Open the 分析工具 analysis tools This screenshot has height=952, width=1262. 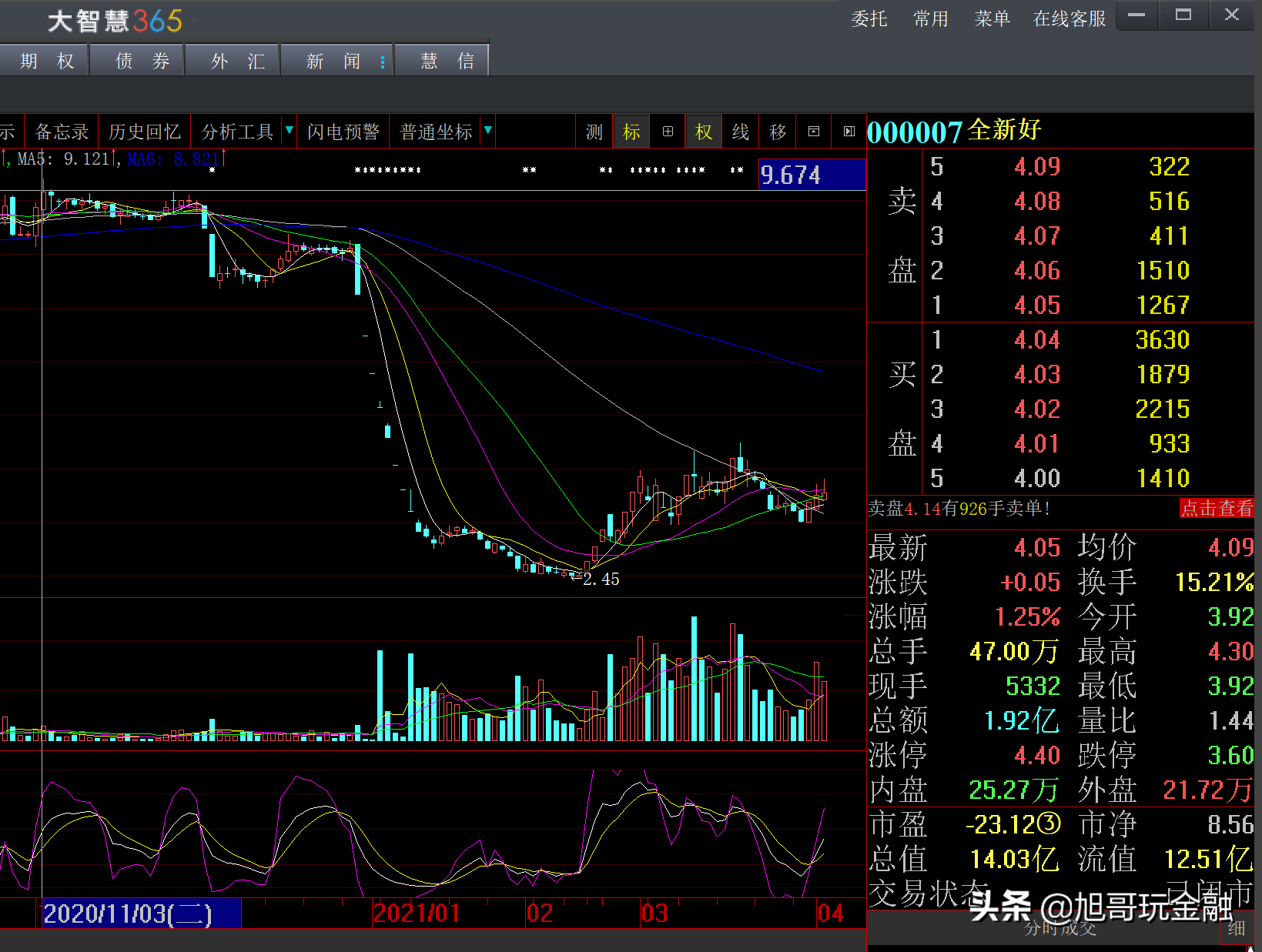[237, 132]
